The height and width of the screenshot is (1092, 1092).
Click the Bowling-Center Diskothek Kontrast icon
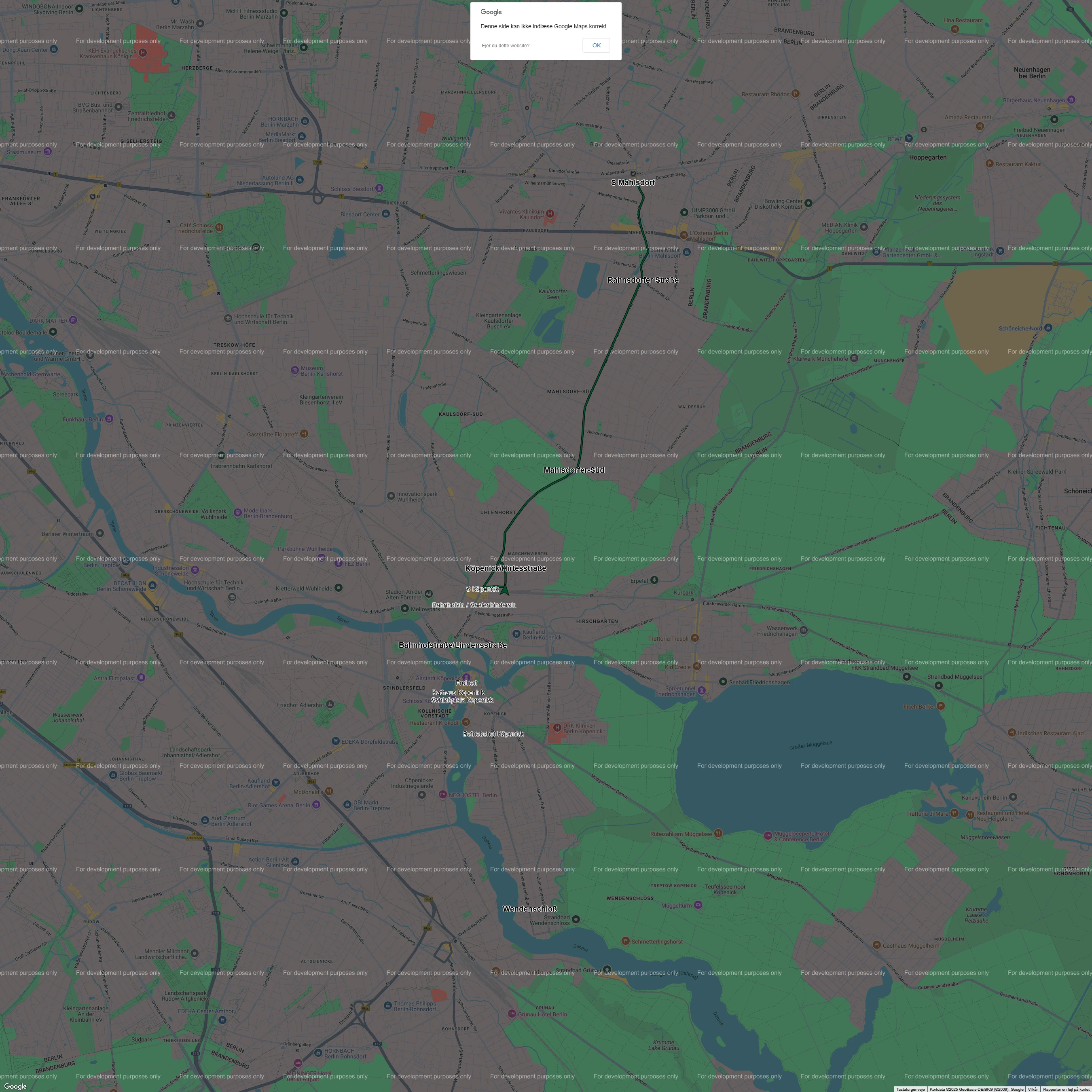(808, 203)
